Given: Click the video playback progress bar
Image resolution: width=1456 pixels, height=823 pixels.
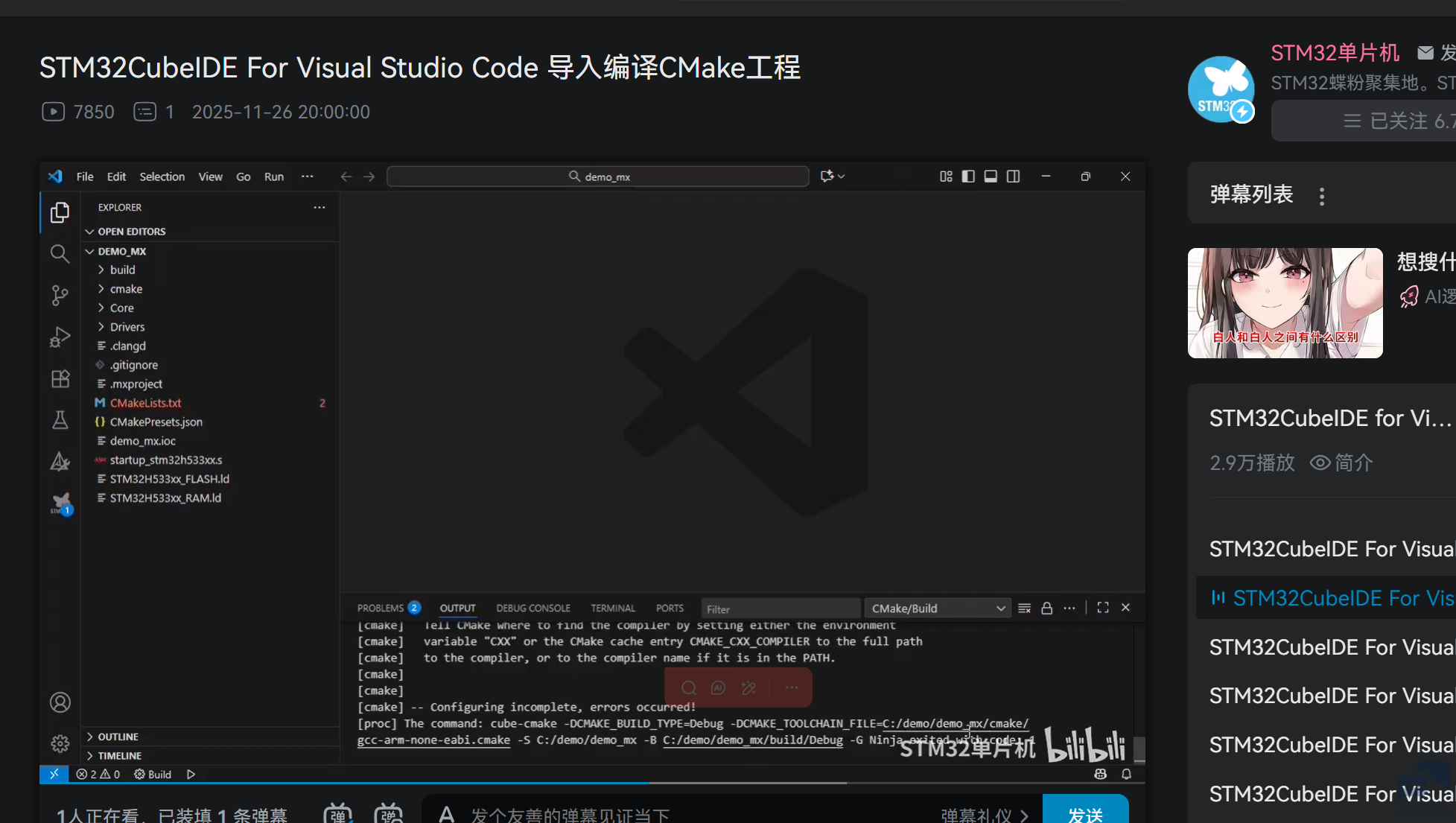Looking at the screenshot, I should 592,783.
